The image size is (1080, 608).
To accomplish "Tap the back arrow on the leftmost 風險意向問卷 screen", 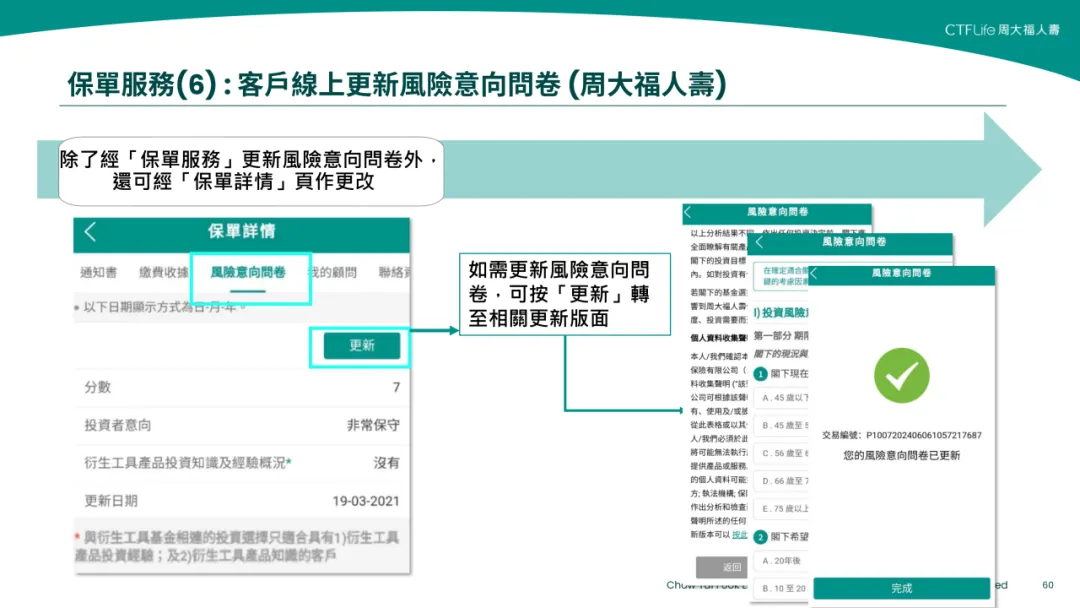I will pos(688,213).
